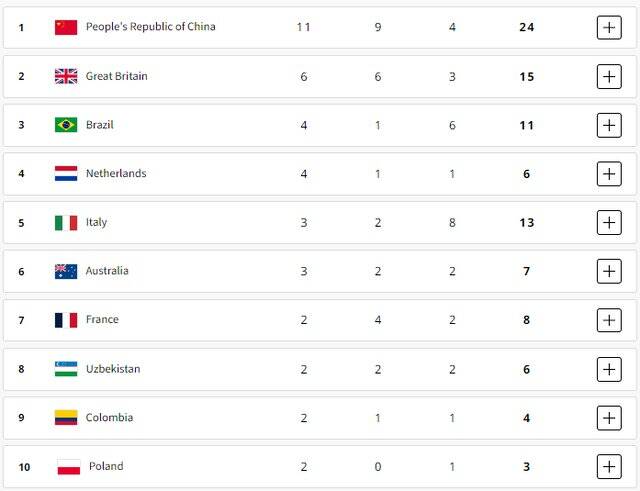Expand the France row
The height and width of the screenshot is (491, 640).
coord(608,320)
